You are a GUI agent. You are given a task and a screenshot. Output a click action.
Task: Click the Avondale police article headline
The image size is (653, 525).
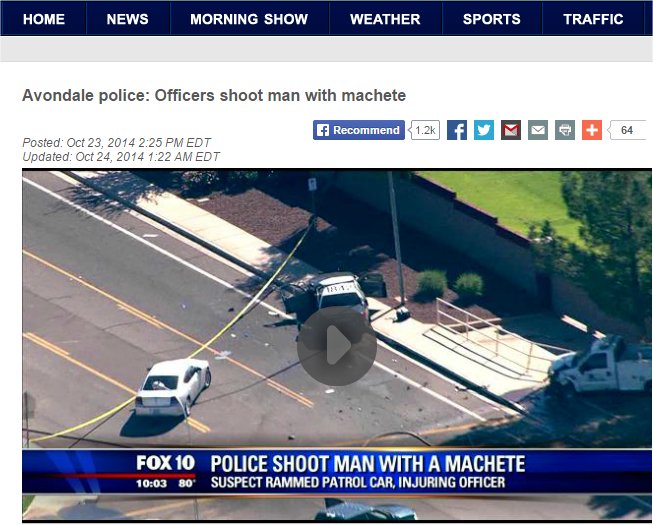point(214,96)
